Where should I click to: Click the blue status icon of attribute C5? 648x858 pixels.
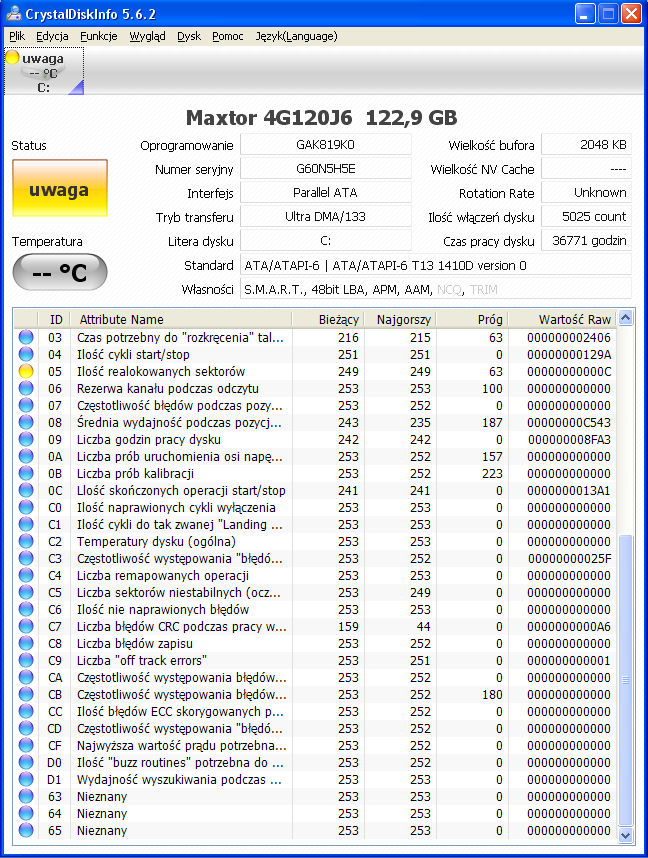coord(26,593)
